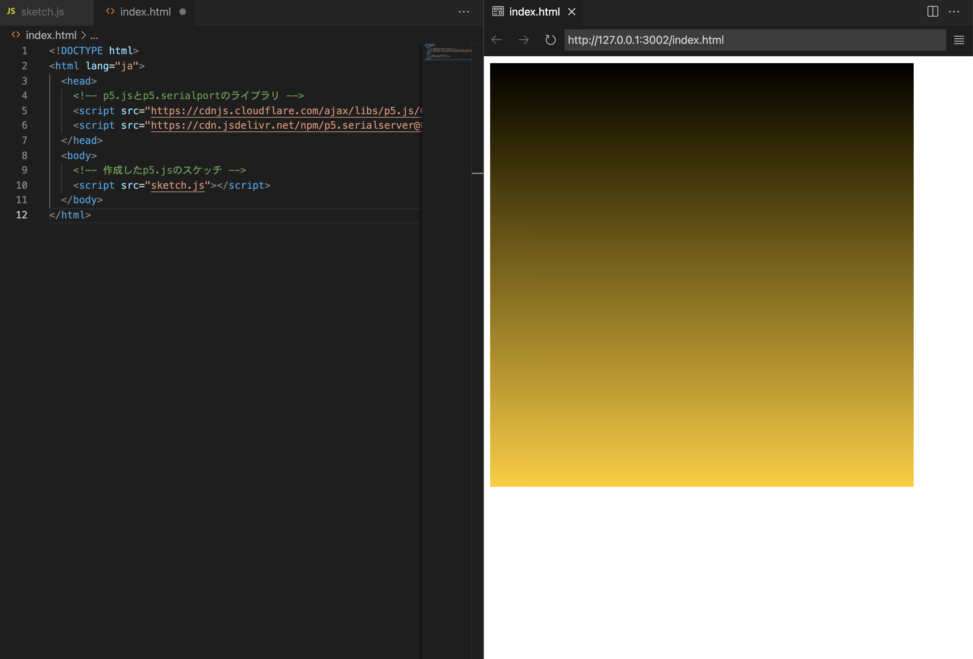Click the cdnjs p5.js library URL link
The height and width of the screenshot is (659, 973).
point(280,110)
